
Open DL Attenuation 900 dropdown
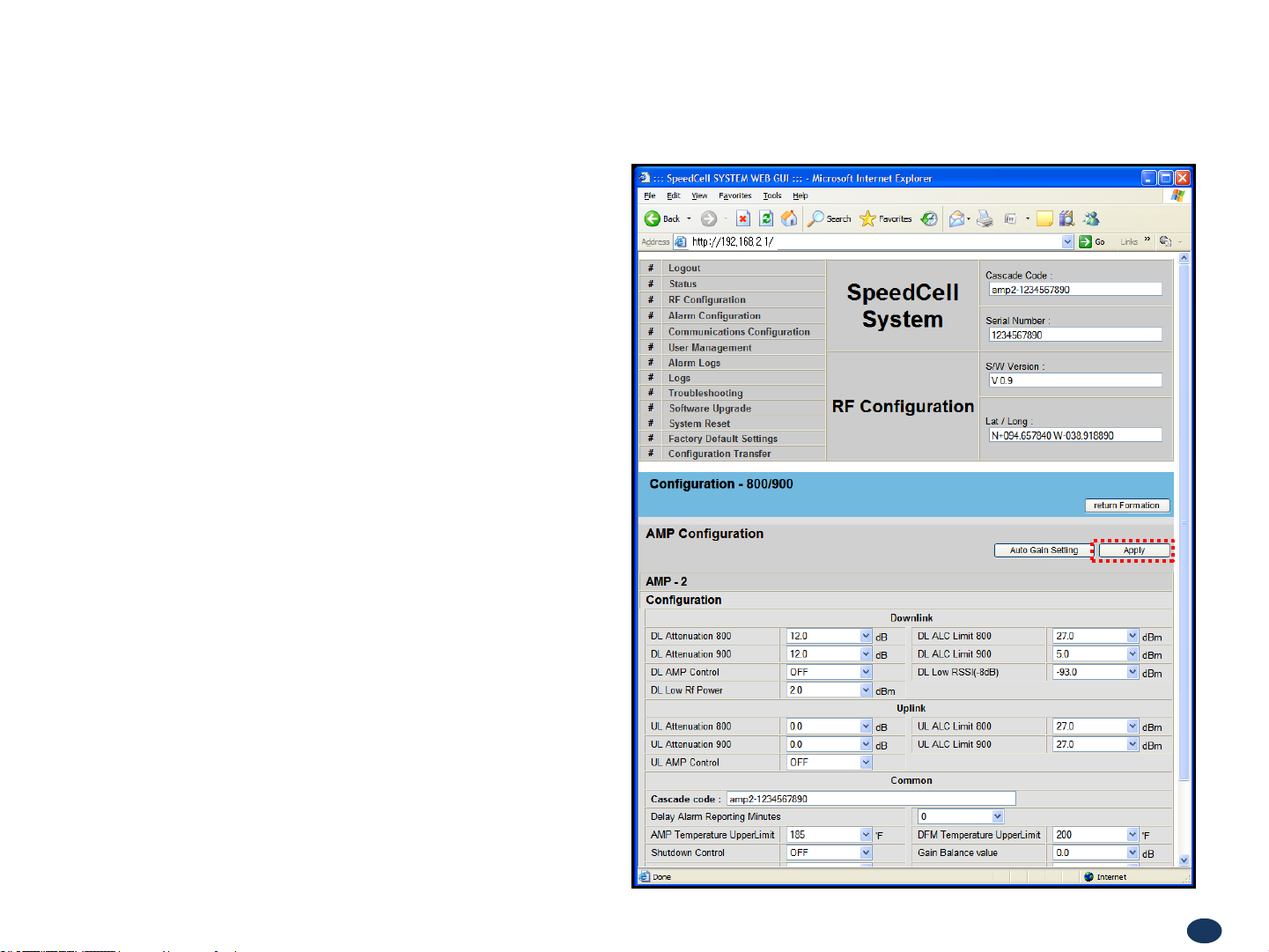coord(866,654)
